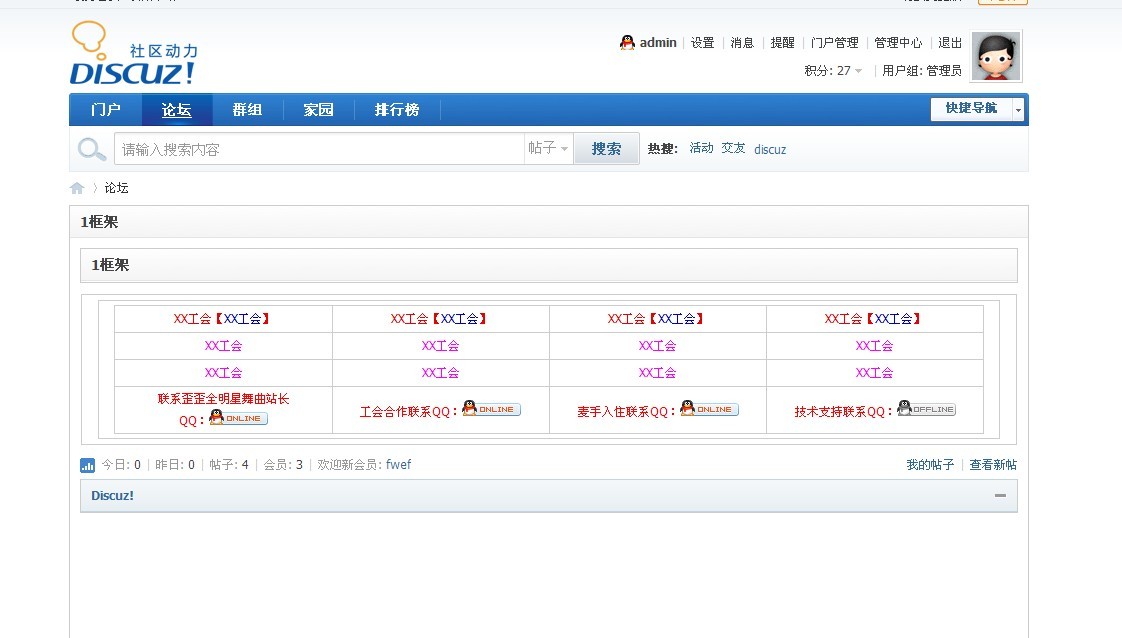Screen dimensions: 1122x638
Task: Open the admin profile link
Action: [x=658, y=42]
